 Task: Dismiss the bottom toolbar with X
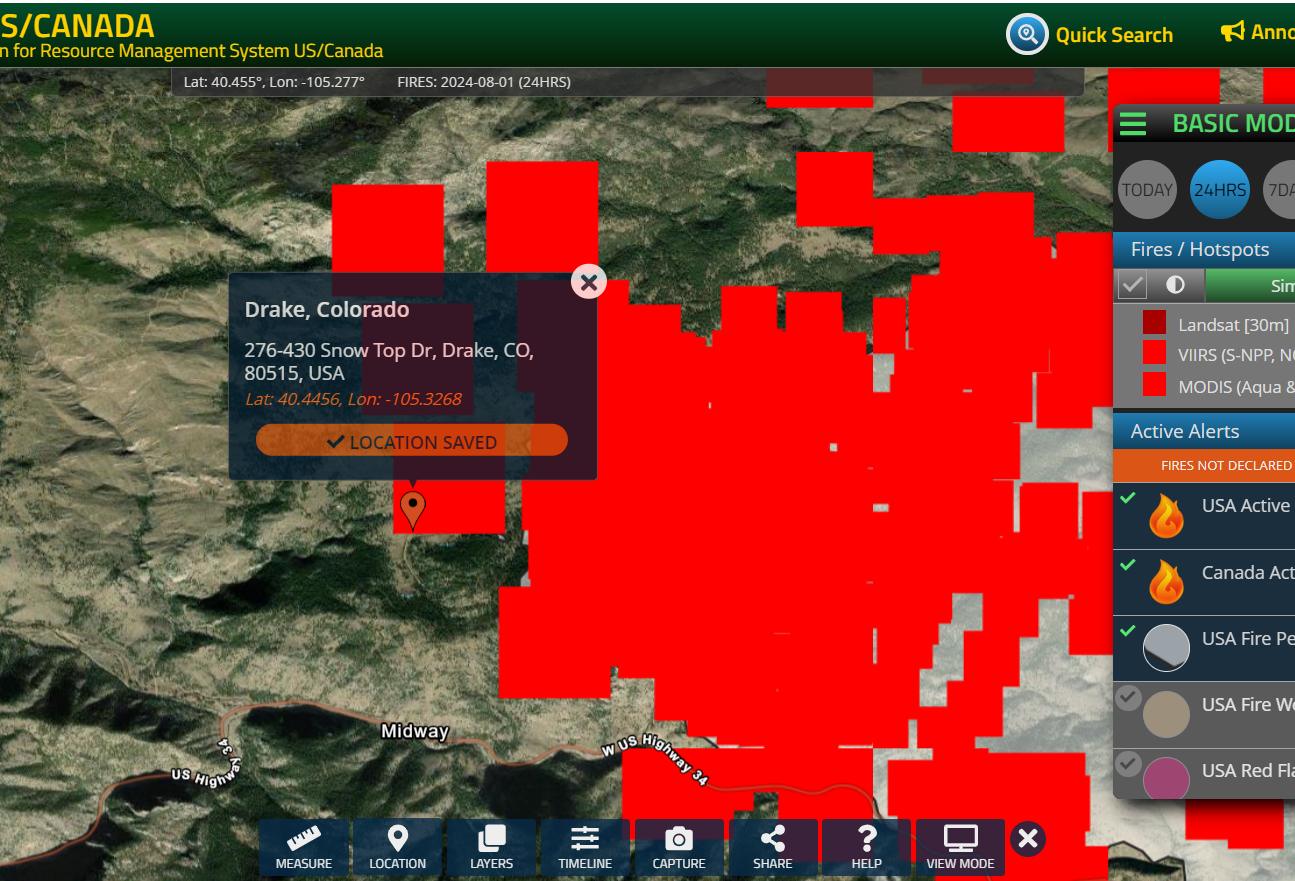tap(1028, 839)
